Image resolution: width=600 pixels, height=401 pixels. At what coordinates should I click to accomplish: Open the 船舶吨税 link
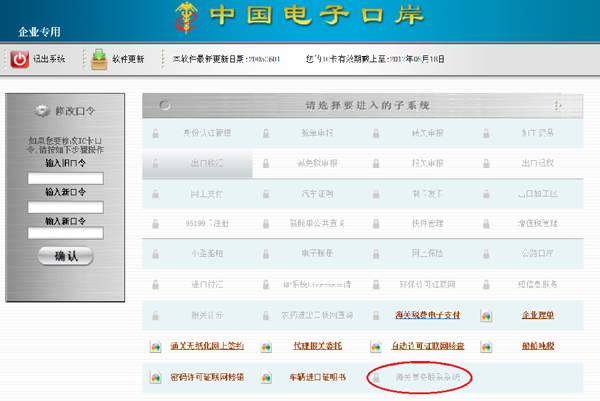pyautogui.click(x=538, y=346)
